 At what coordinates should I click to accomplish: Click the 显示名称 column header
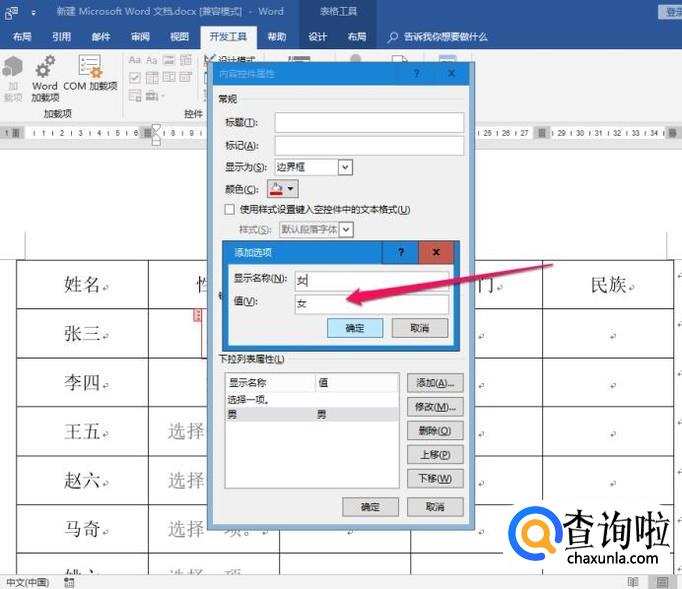270,383
